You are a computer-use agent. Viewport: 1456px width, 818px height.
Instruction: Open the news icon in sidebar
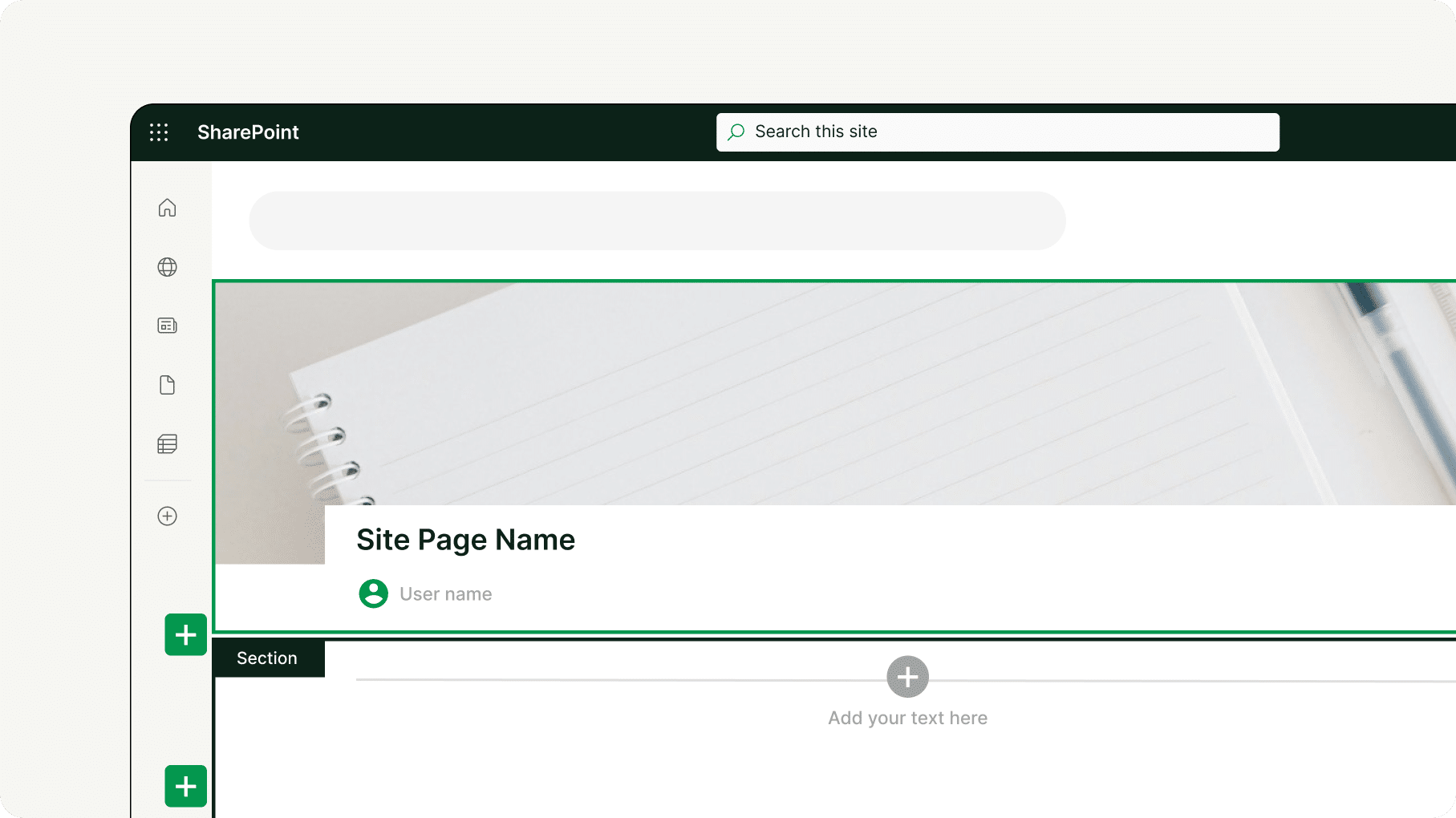[167, 326]
